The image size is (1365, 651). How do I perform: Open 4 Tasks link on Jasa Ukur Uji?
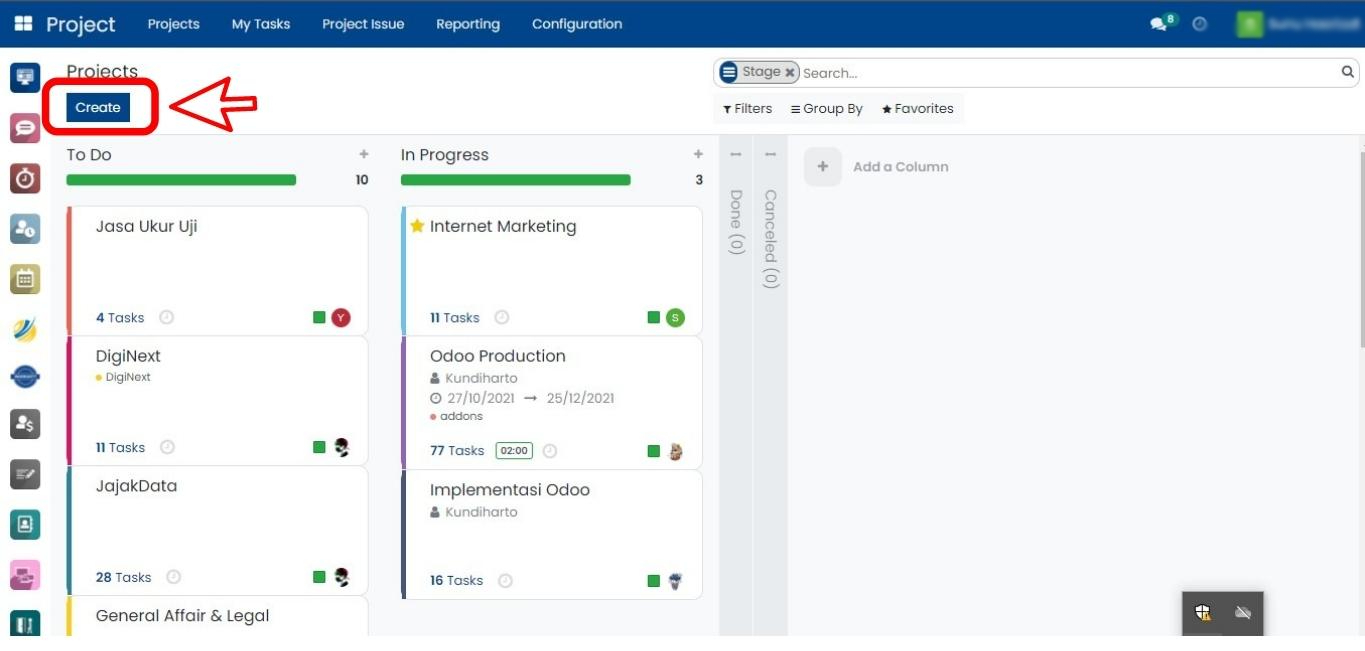[120, 318]
